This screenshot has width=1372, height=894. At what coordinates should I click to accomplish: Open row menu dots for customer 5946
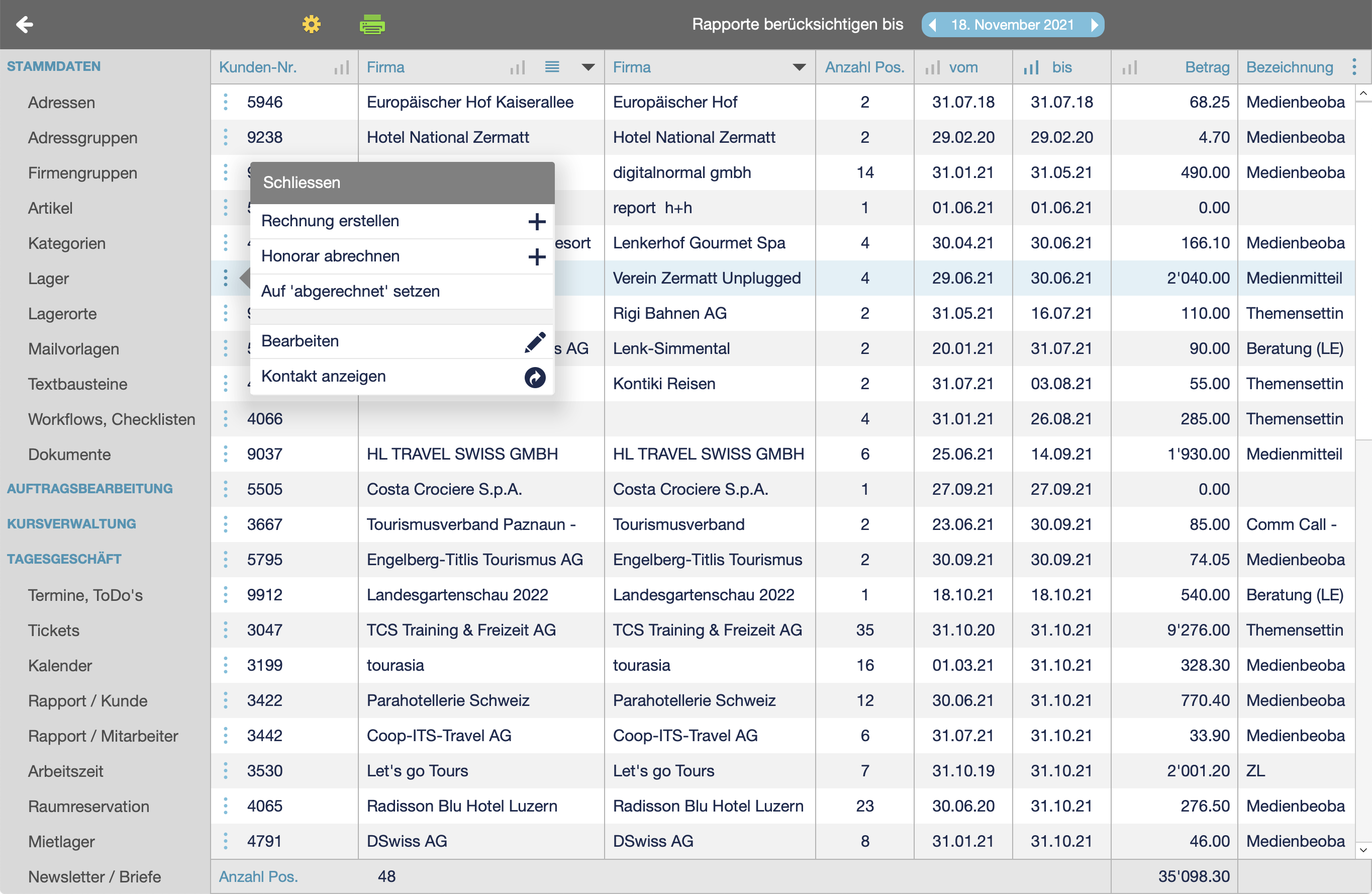[225, 102]
